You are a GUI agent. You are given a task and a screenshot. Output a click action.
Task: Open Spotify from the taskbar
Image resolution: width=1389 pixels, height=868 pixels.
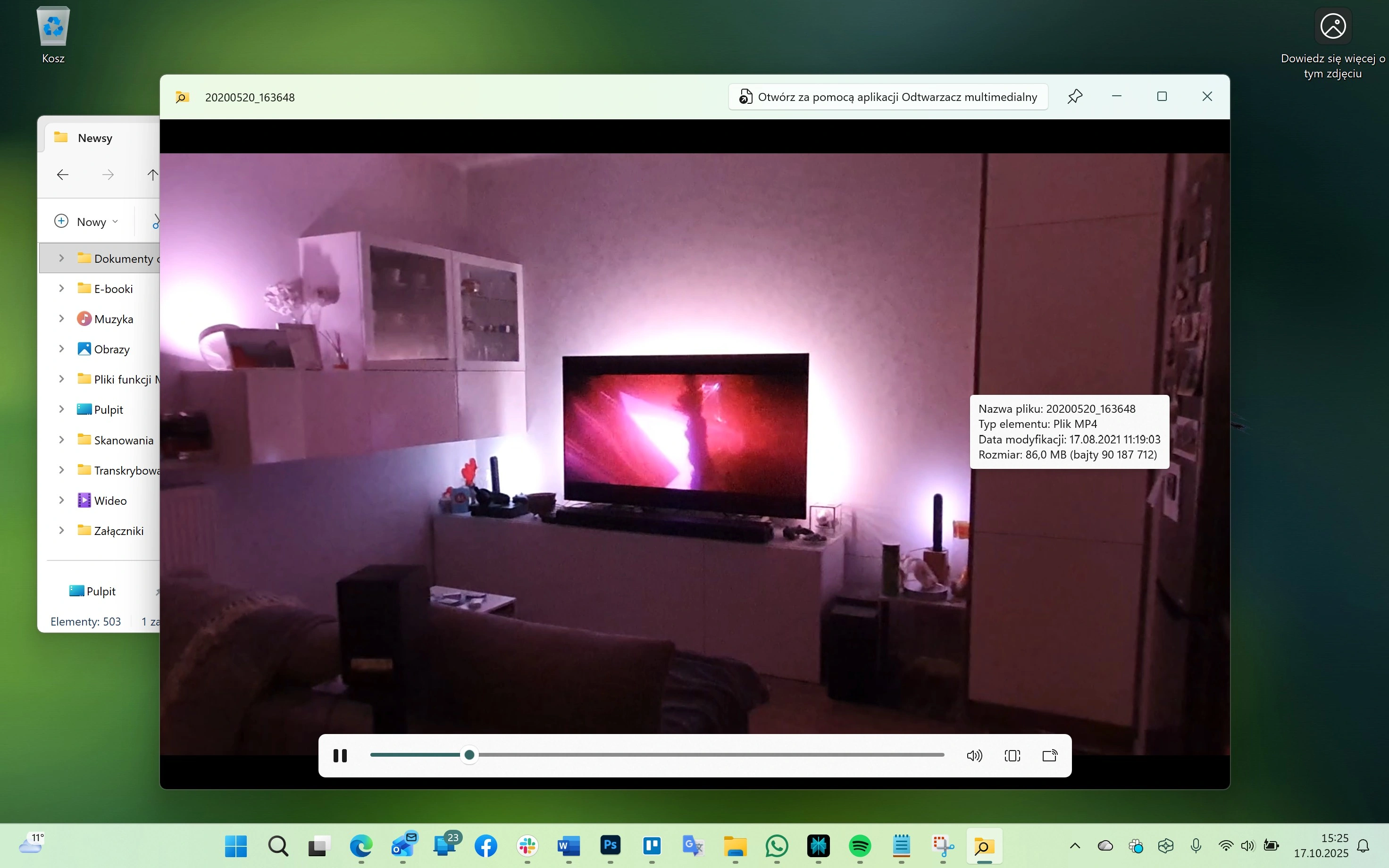(x=859, y=846)
